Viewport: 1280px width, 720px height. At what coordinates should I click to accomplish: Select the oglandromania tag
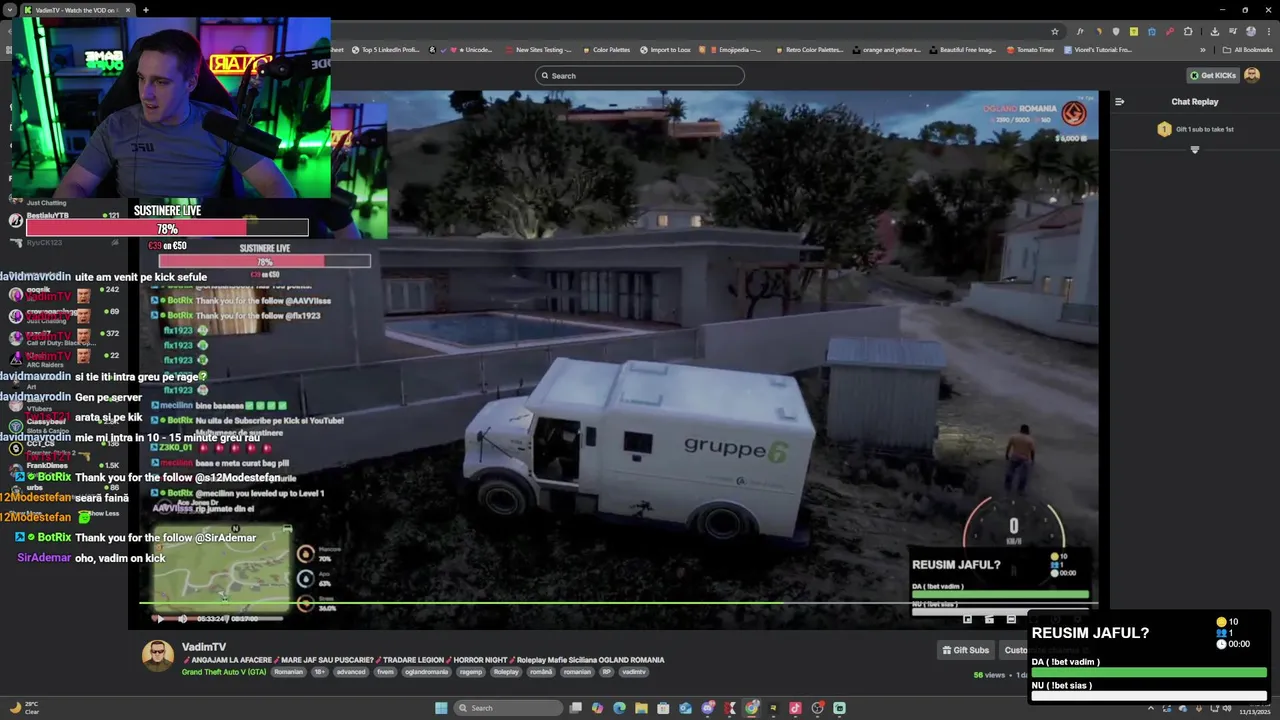[427, 672]
